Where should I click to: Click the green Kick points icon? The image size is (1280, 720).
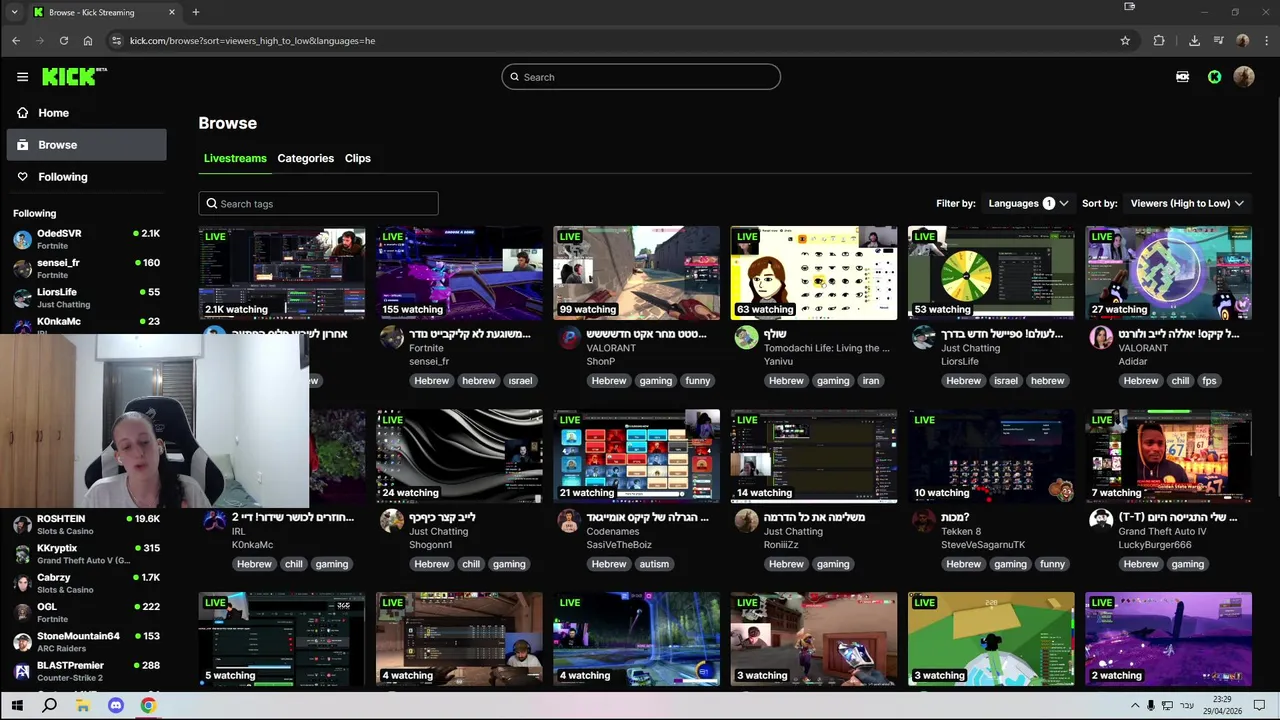click(1214, 77)
